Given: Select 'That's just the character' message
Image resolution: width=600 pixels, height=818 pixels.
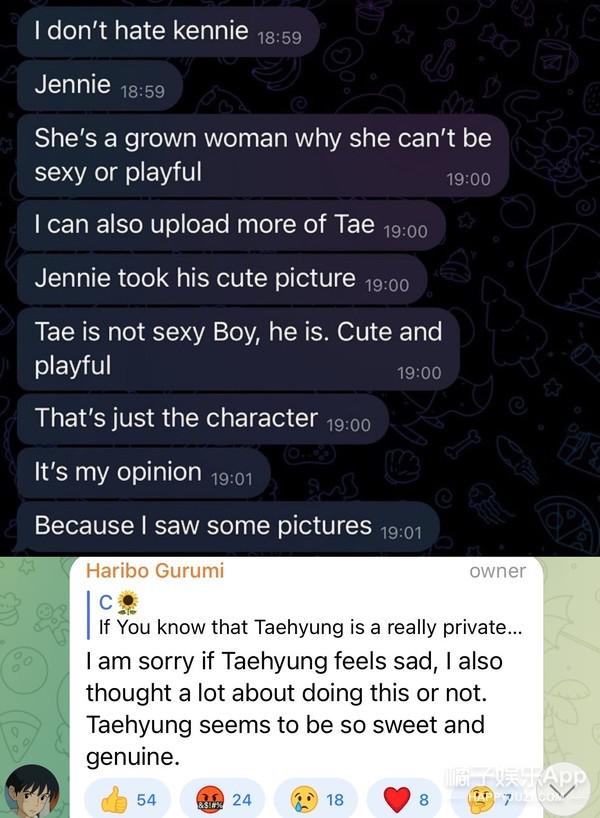Looking at the screenshot, I should click(202, 419).
